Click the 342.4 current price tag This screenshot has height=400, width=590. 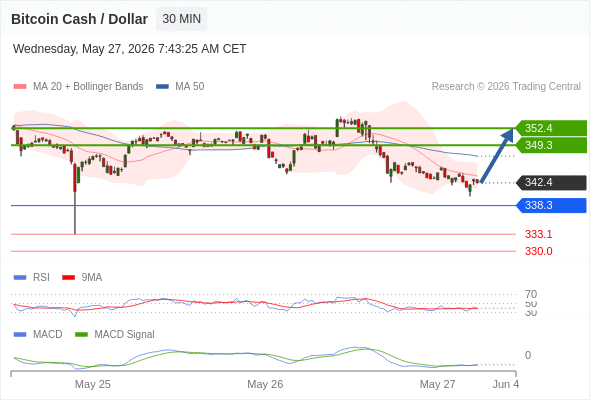tap(551, 183)
